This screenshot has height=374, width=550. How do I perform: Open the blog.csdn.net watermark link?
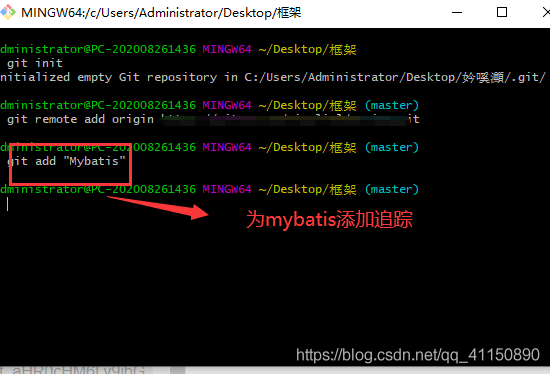coord(418,355)
